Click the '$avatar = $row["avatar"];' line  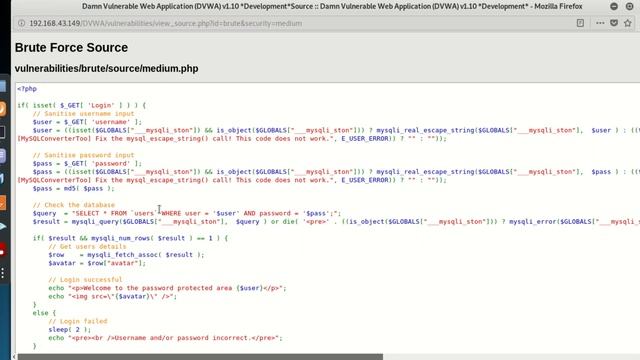97,263
